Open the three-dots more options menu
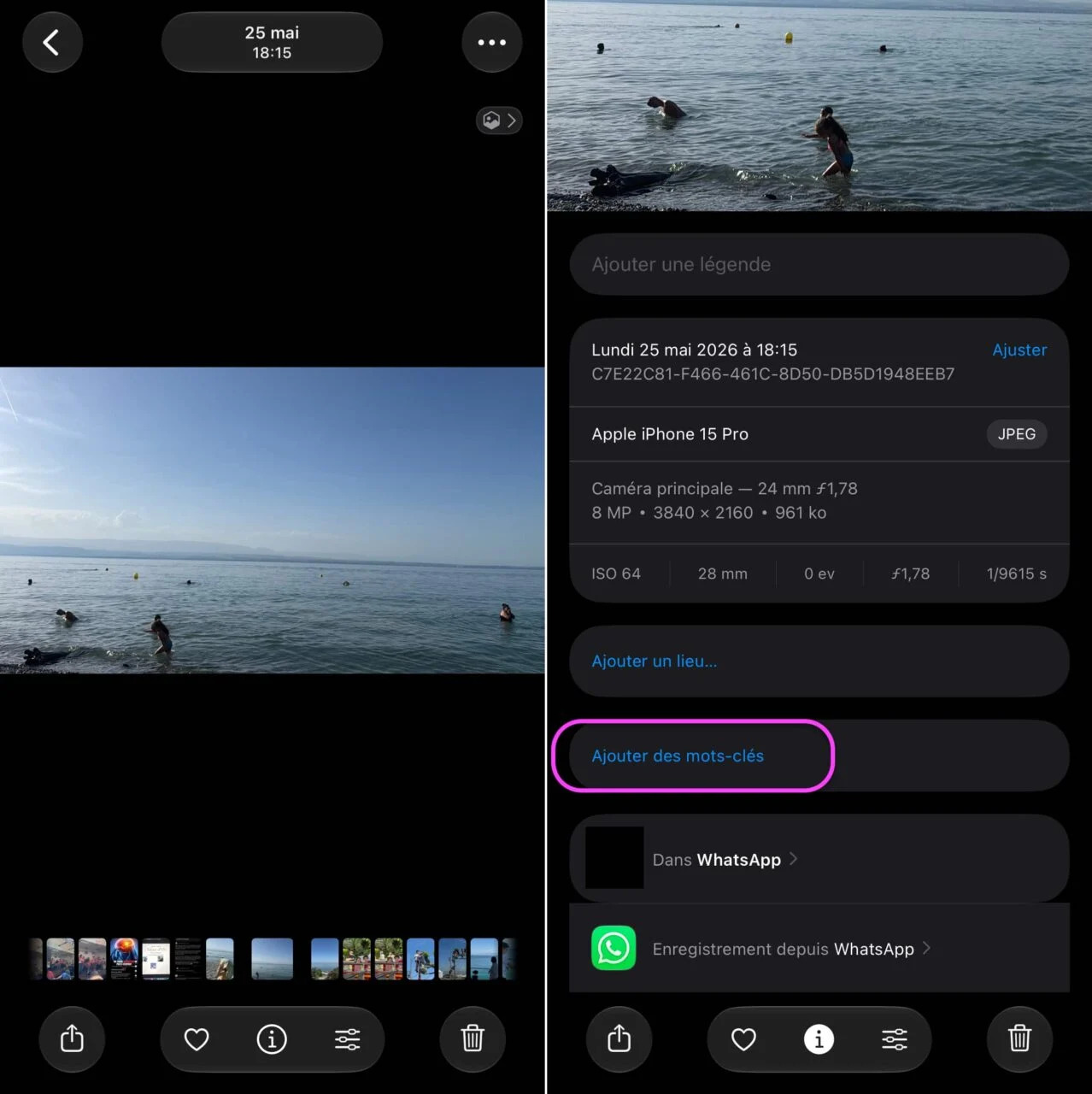This screenshot has height=1094, width=1092. (492, 42)
